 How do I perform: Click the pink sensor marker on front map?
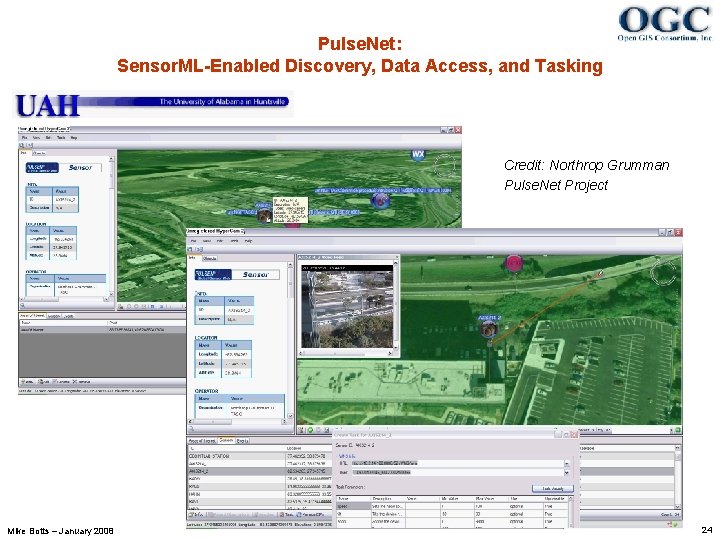(514, 263)
